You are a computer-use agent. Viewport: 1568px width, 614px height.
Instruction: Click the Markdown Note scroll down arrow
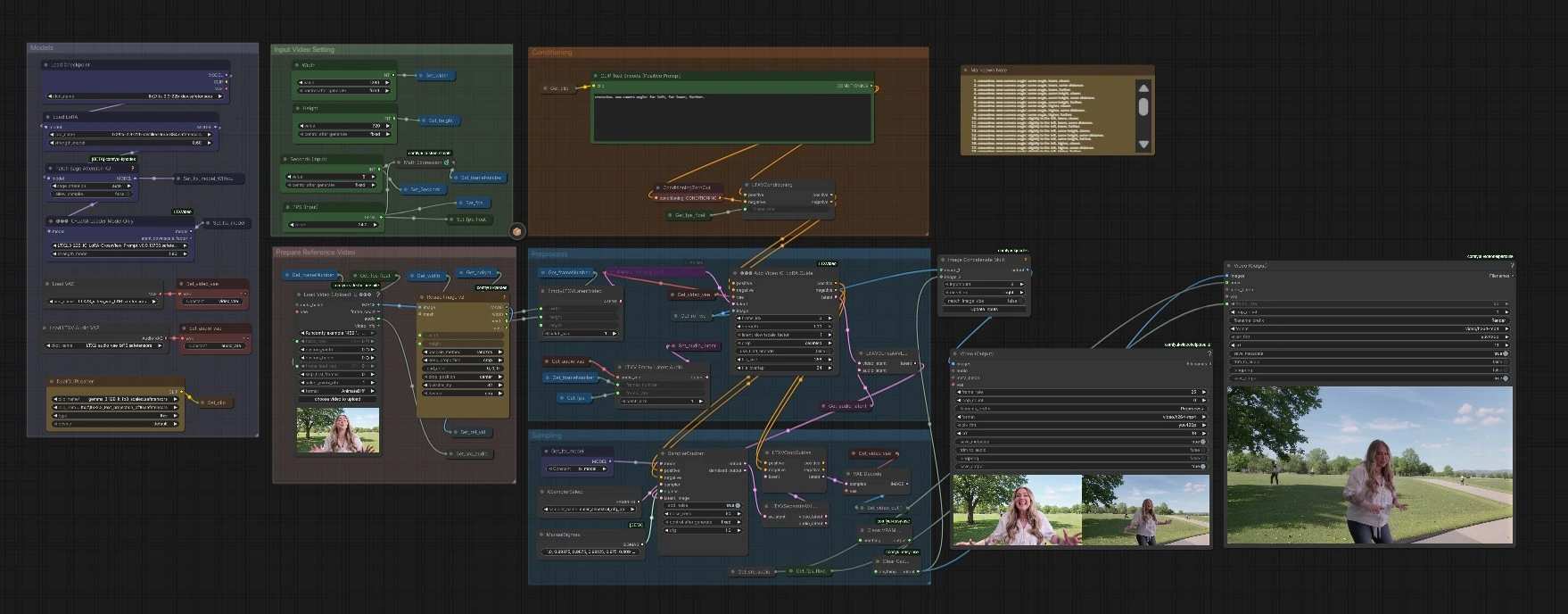(1143, 145)
